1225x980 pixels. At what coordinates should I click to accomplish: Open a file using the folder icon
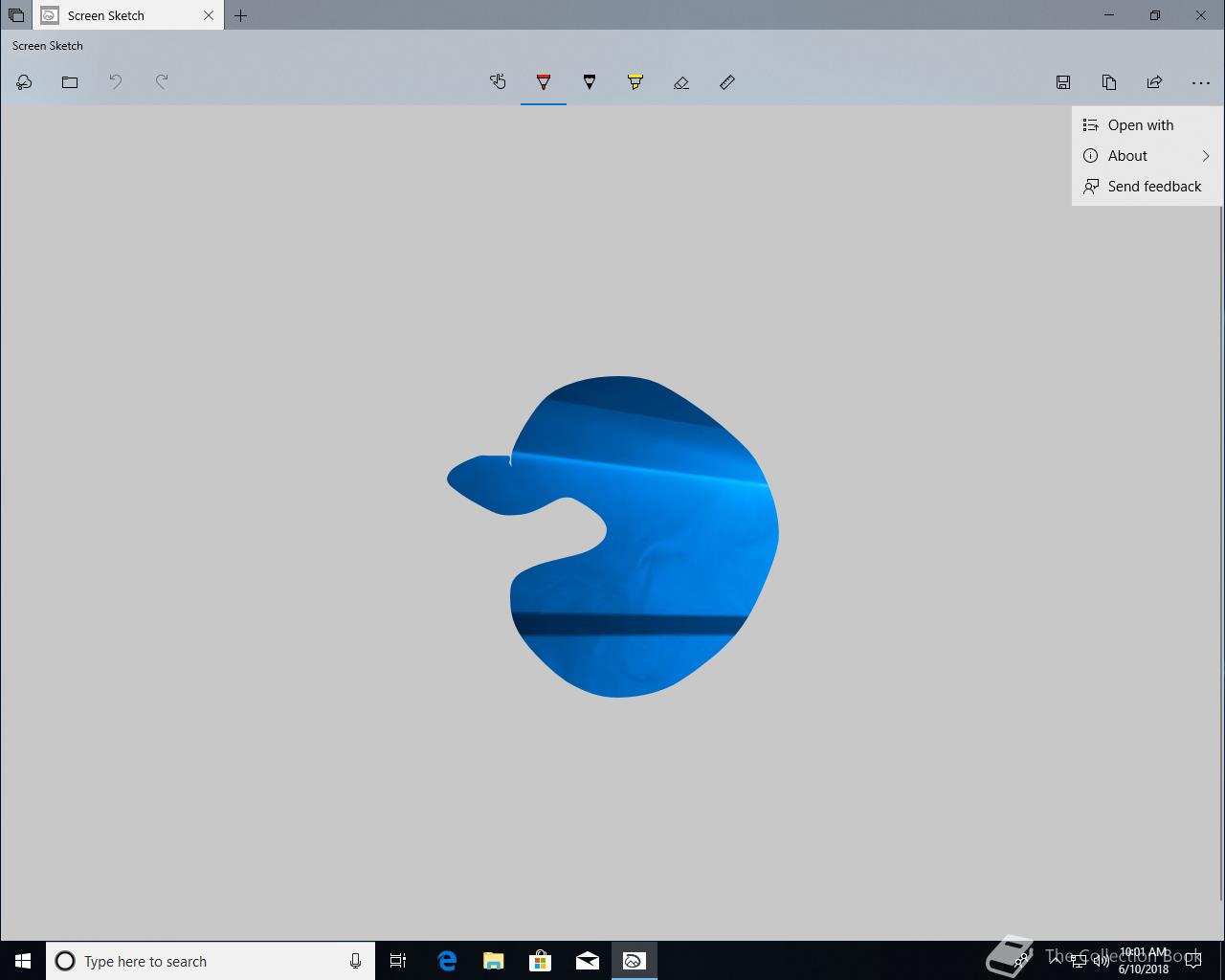[70, 82]
